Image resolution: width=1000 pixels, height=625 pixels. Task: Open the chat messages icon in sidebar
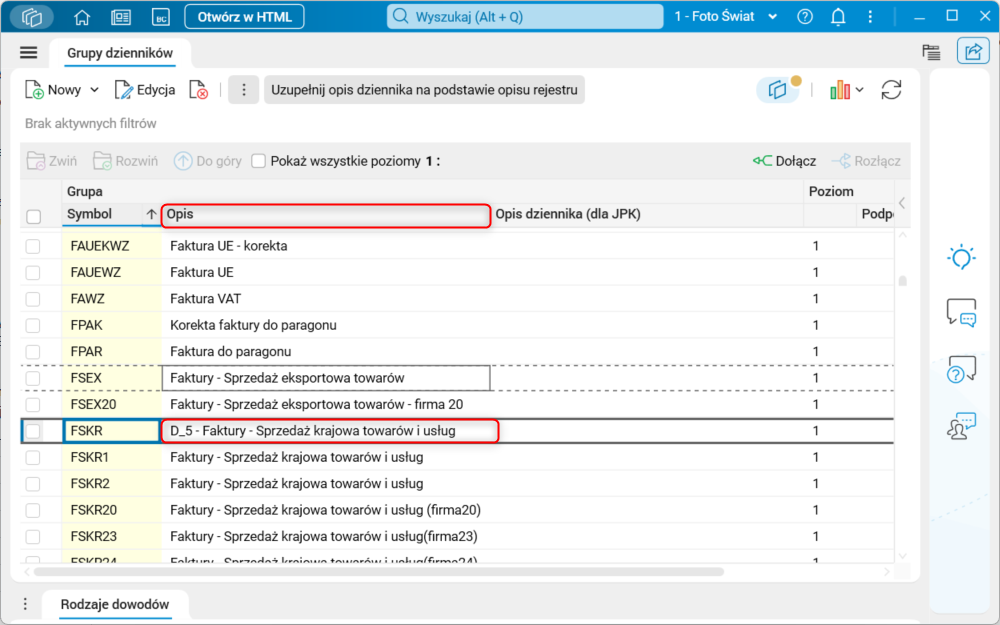point(961,312)
